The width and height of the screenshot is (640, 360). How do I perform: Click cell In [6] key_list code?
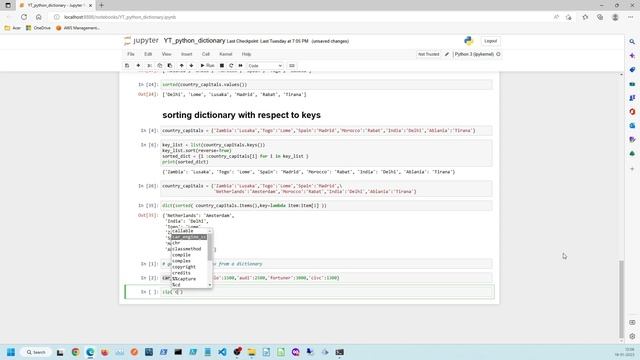click(x=327, y=153)
